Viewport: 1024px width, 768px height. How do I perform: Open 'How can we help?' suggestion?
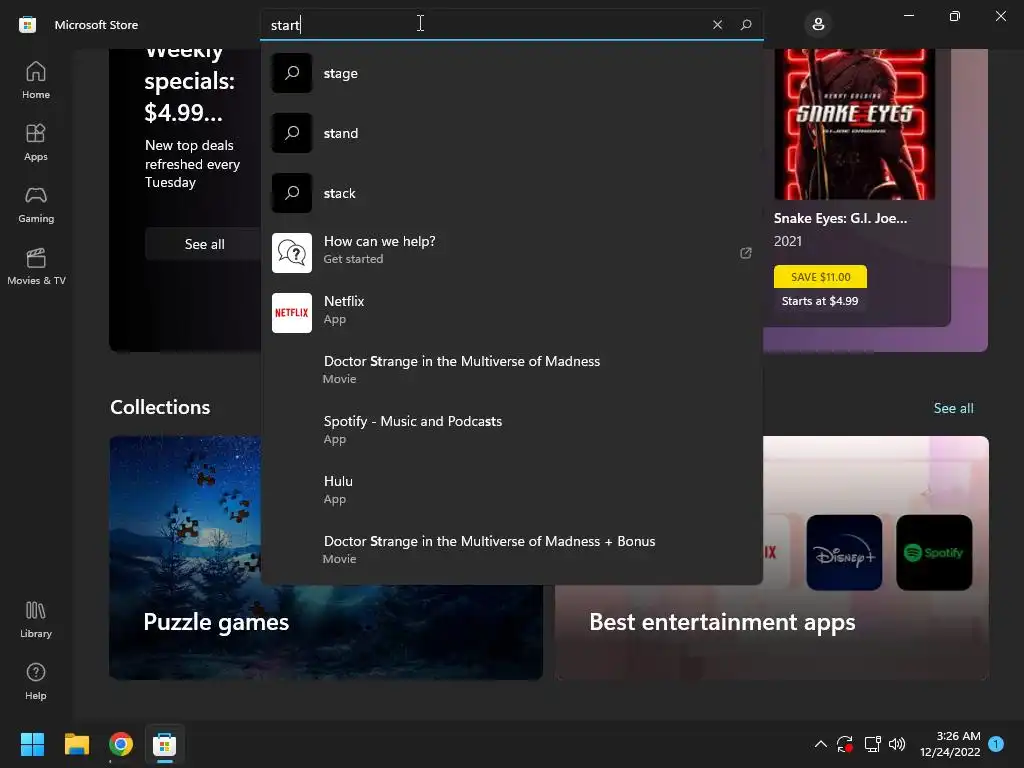[512, 253]
